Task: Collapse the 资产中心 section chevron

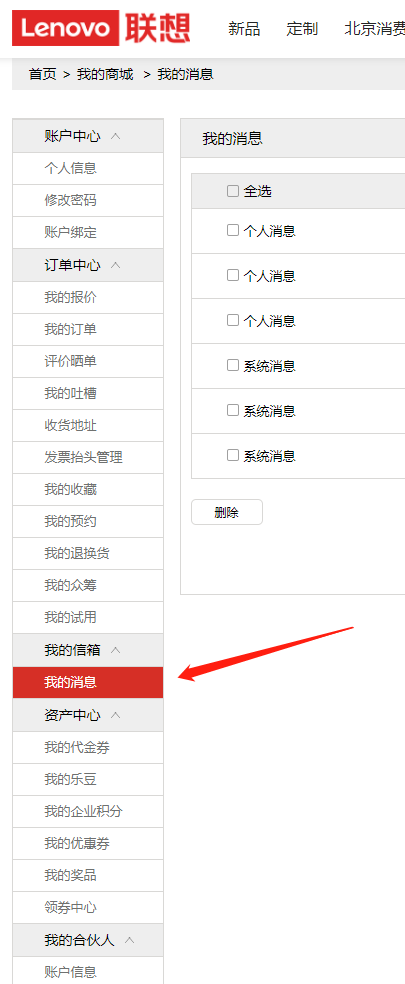Action: tap(116, 715)
